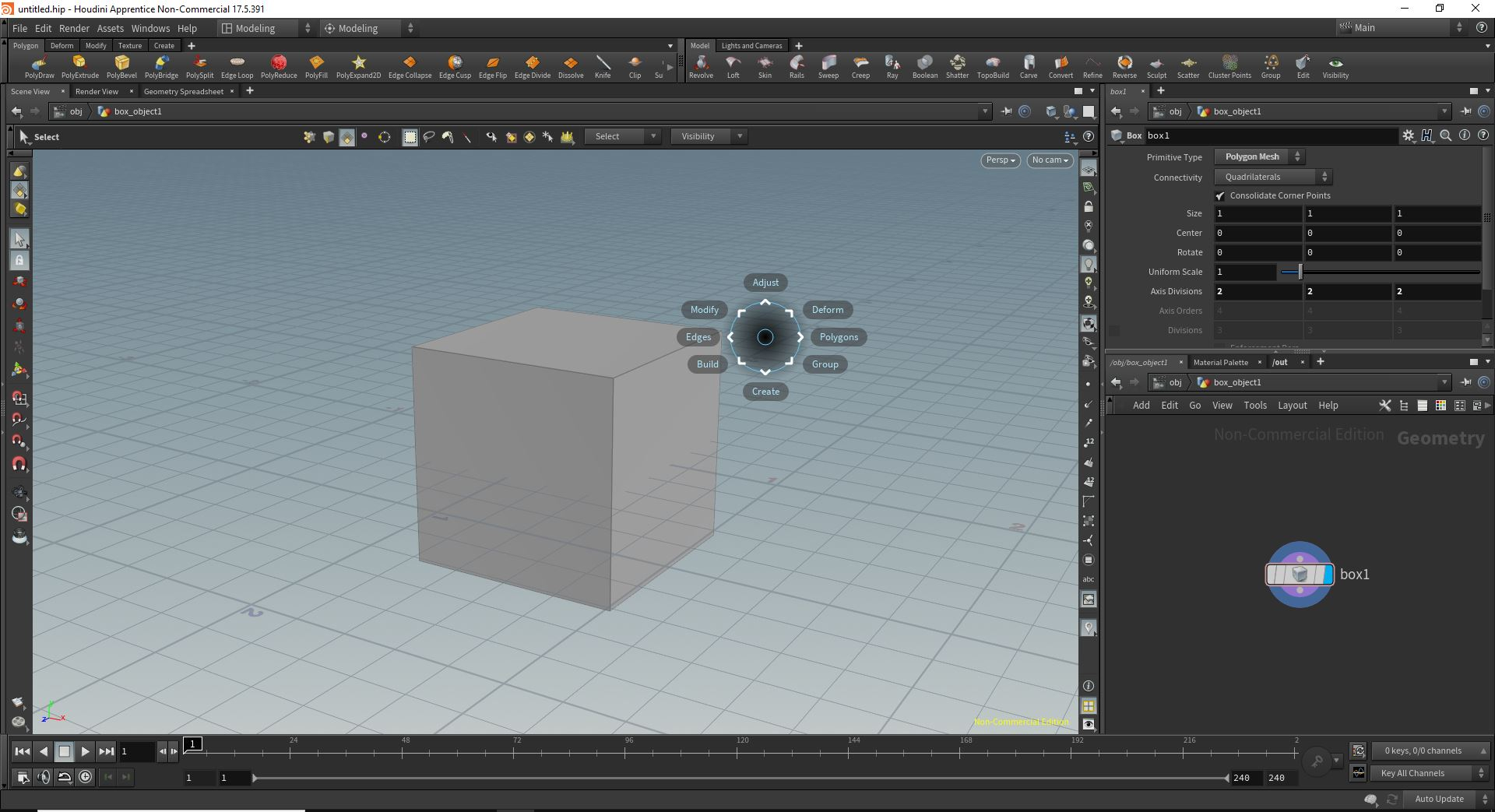
Task: Open the Persp viewport menu
Action: (x=1001, y=160)
